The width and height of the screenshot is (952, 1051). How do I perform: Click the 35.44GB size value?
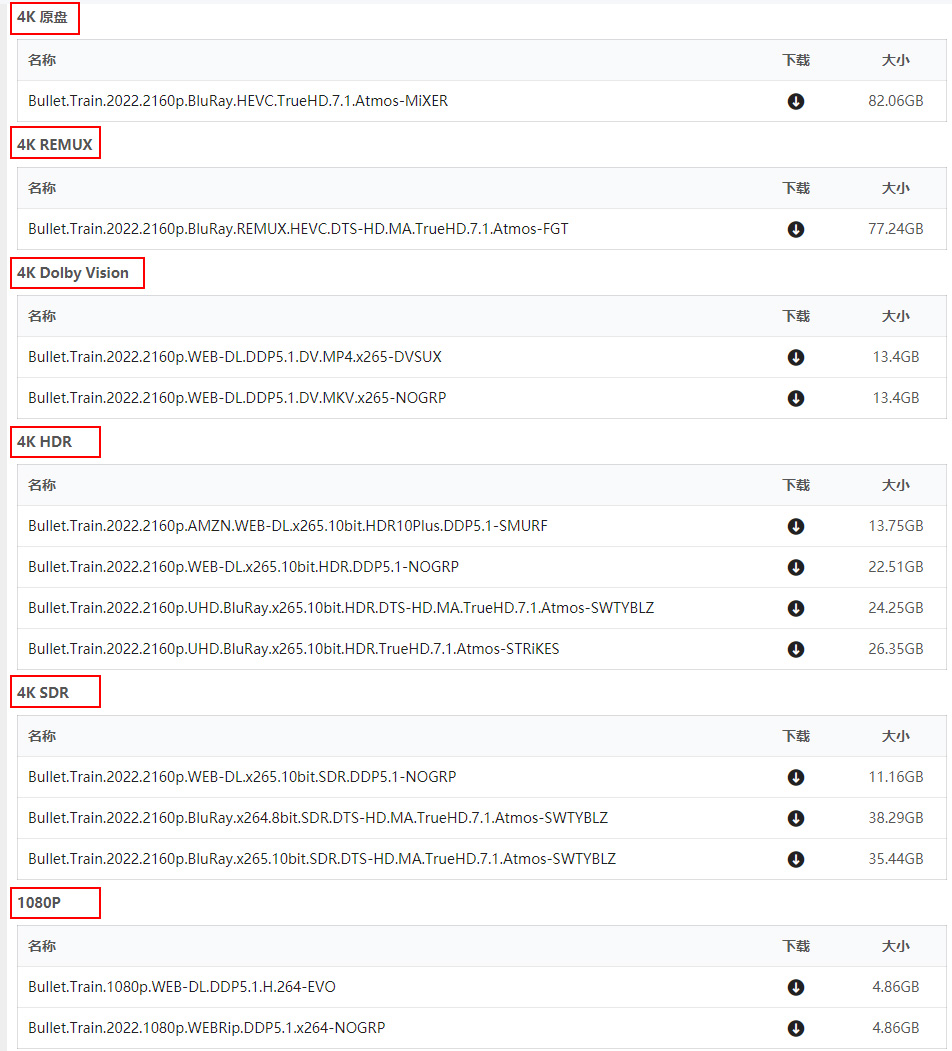pos(896,858)
